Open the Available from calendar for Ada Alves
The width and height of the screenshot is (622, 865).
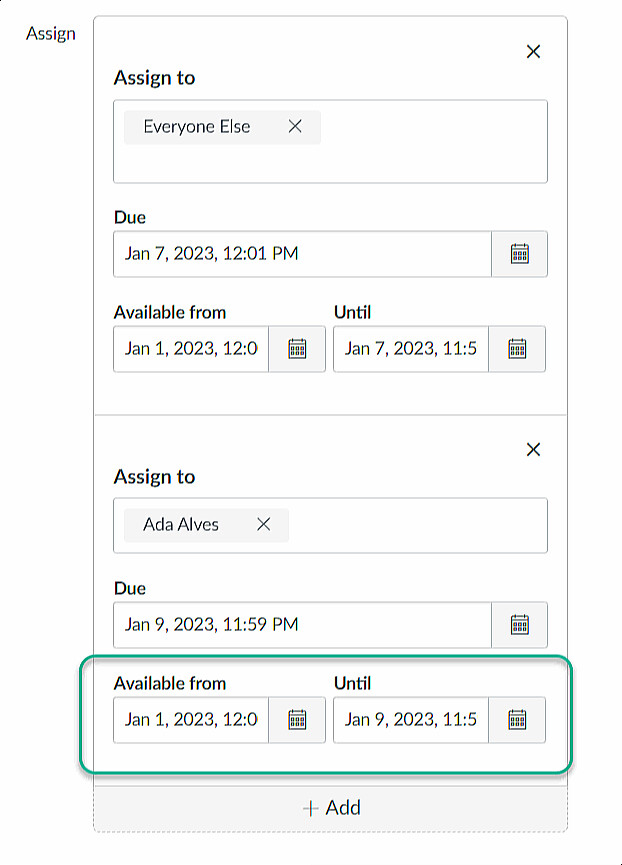(297, 720)
